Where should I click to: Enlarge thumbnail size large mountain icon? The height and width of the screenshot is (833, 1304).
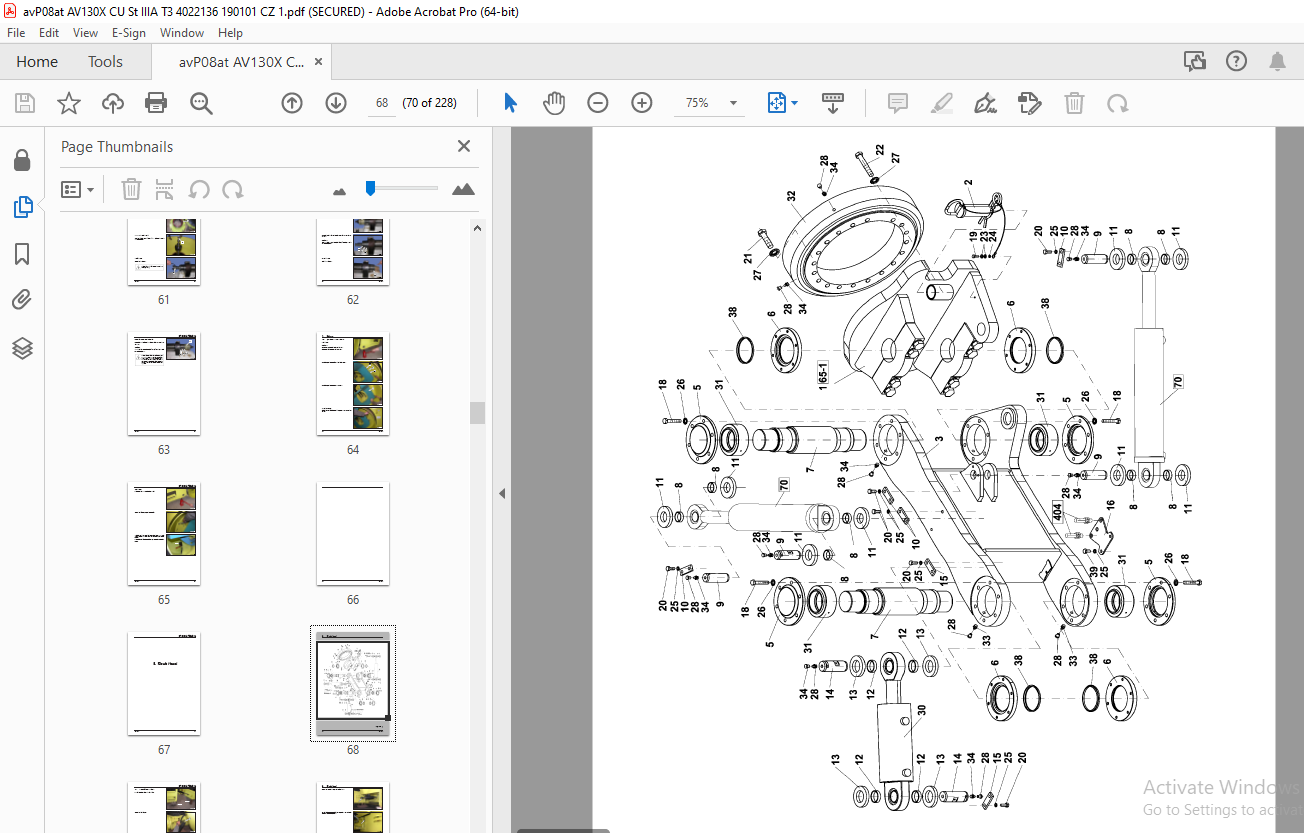click(x=463, y=189)
